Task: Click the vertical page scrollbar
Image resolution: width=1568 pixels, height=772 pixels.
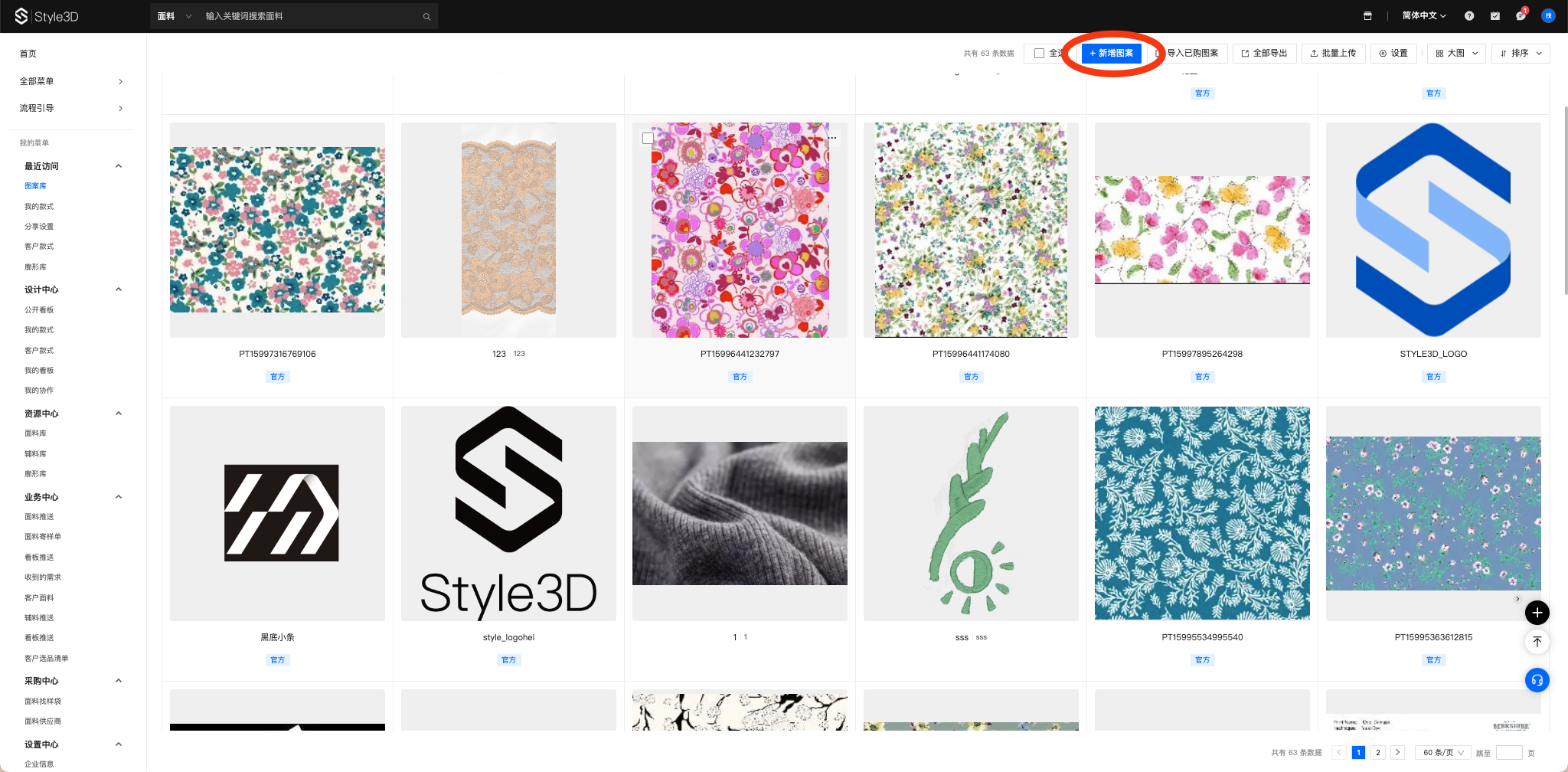Action: pos(1565,199)
